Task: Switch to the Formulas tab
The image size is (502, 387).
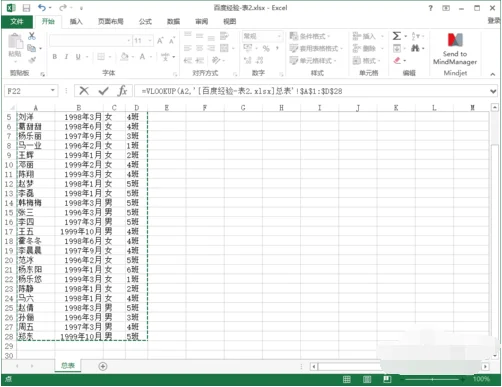Action: 145,22
